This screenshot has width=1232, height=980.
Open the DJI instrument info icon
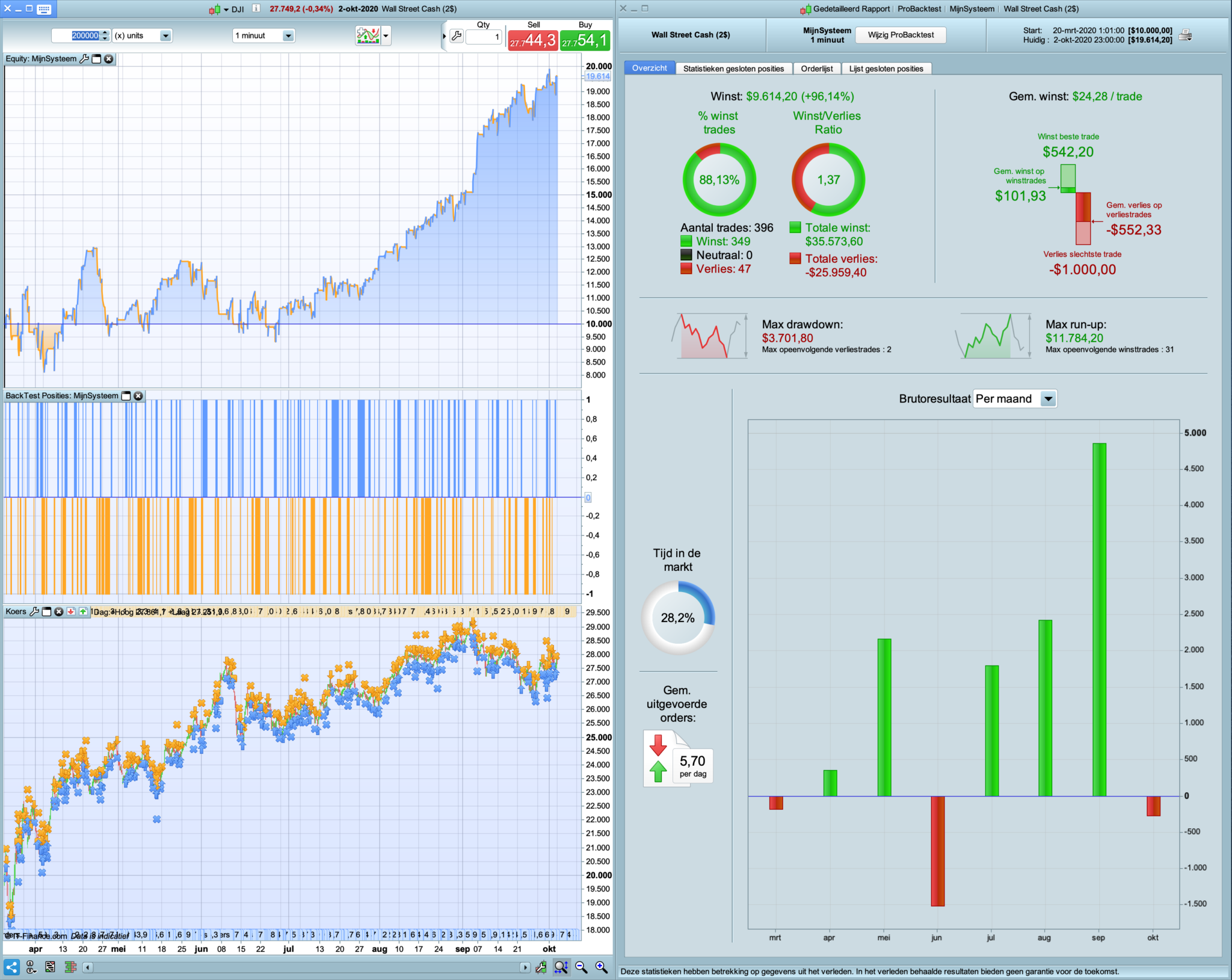[256, 8]
